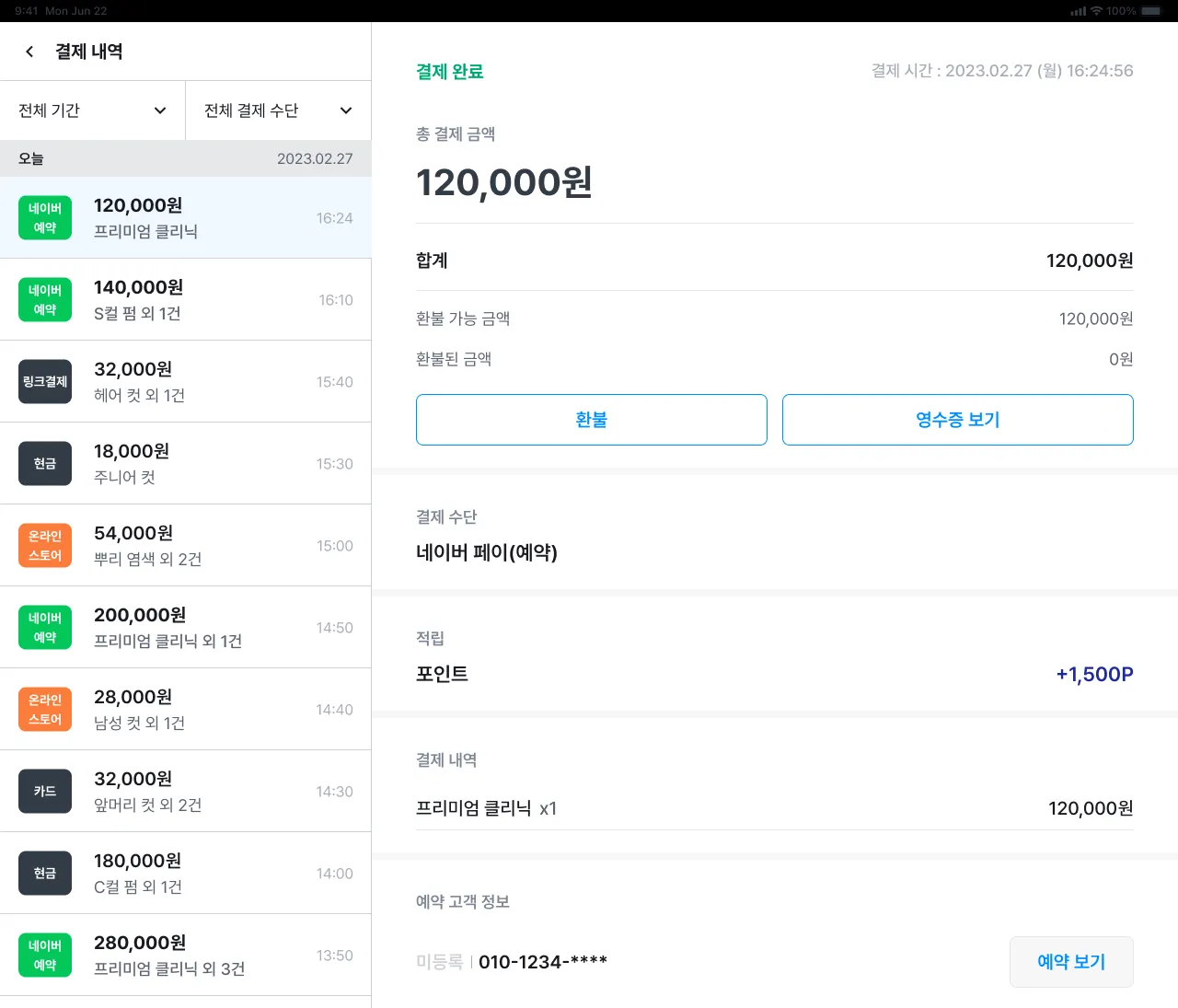
Task: Open the 전체 기간 period dropdown
Action: pyautogui.click(x=92, y=110)
